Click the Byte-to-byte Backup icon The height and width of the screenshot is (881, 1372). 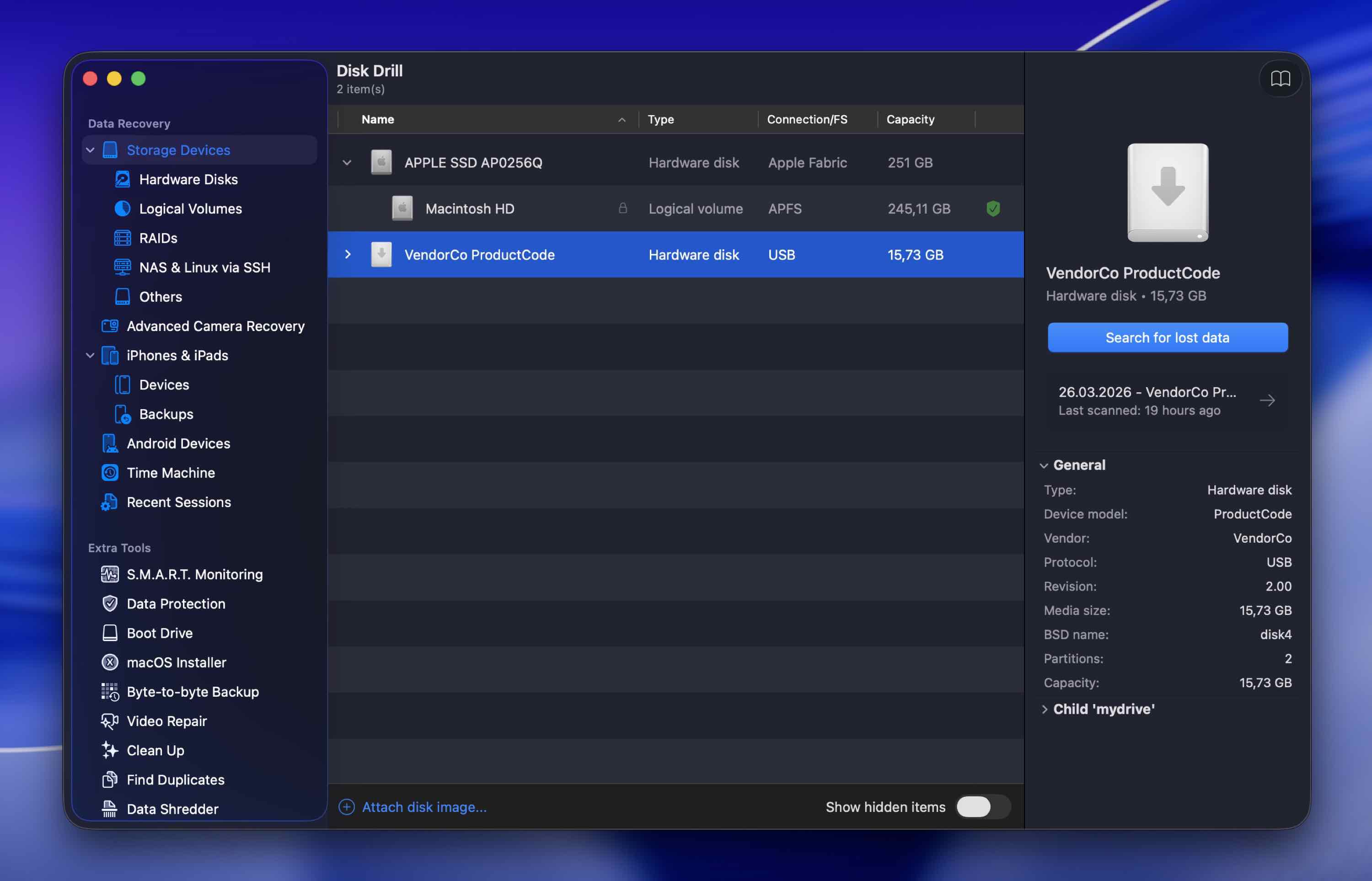pos(110,692)
